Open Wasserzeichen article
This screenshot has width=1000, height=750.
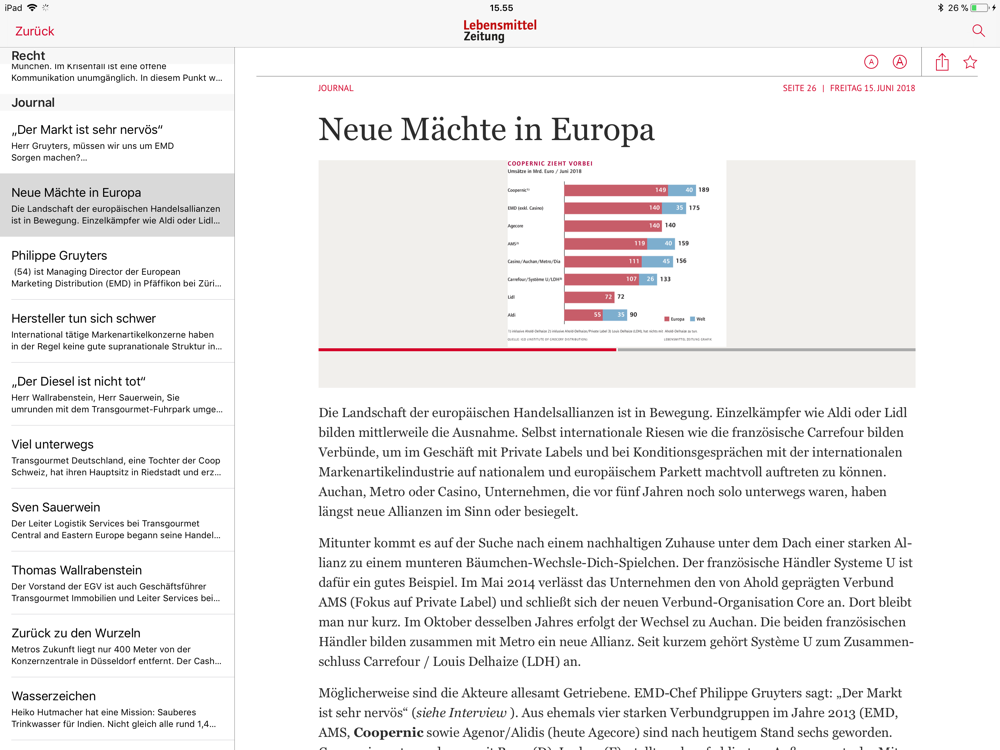point(117,709)
